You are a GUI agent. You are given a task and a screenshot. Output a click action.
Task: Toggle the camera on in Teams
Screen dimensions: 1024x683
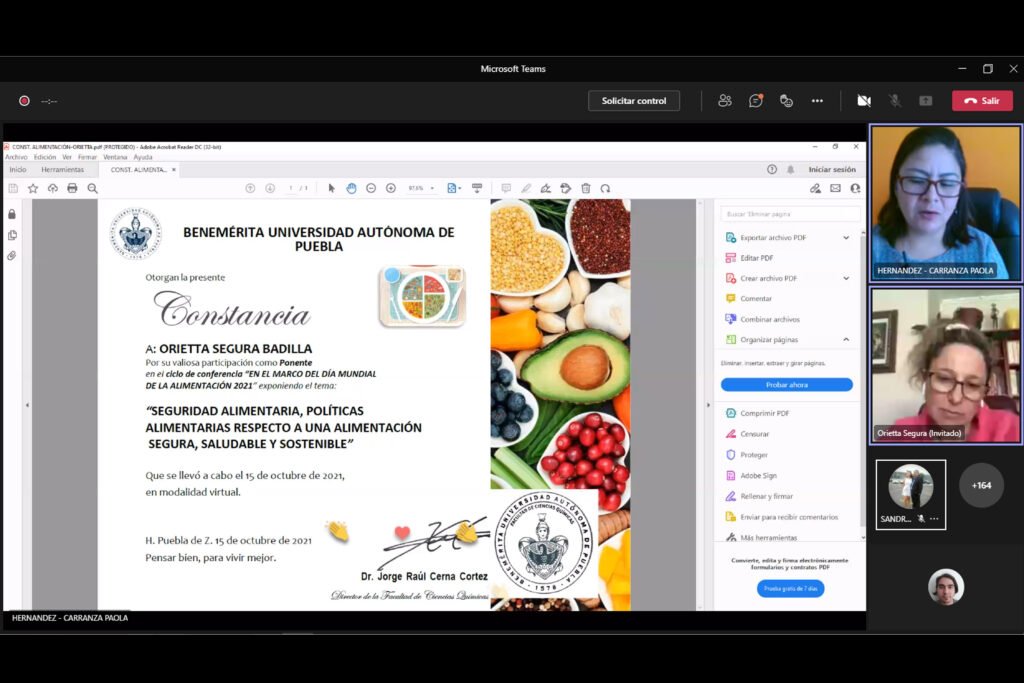[x=864, y=101]
